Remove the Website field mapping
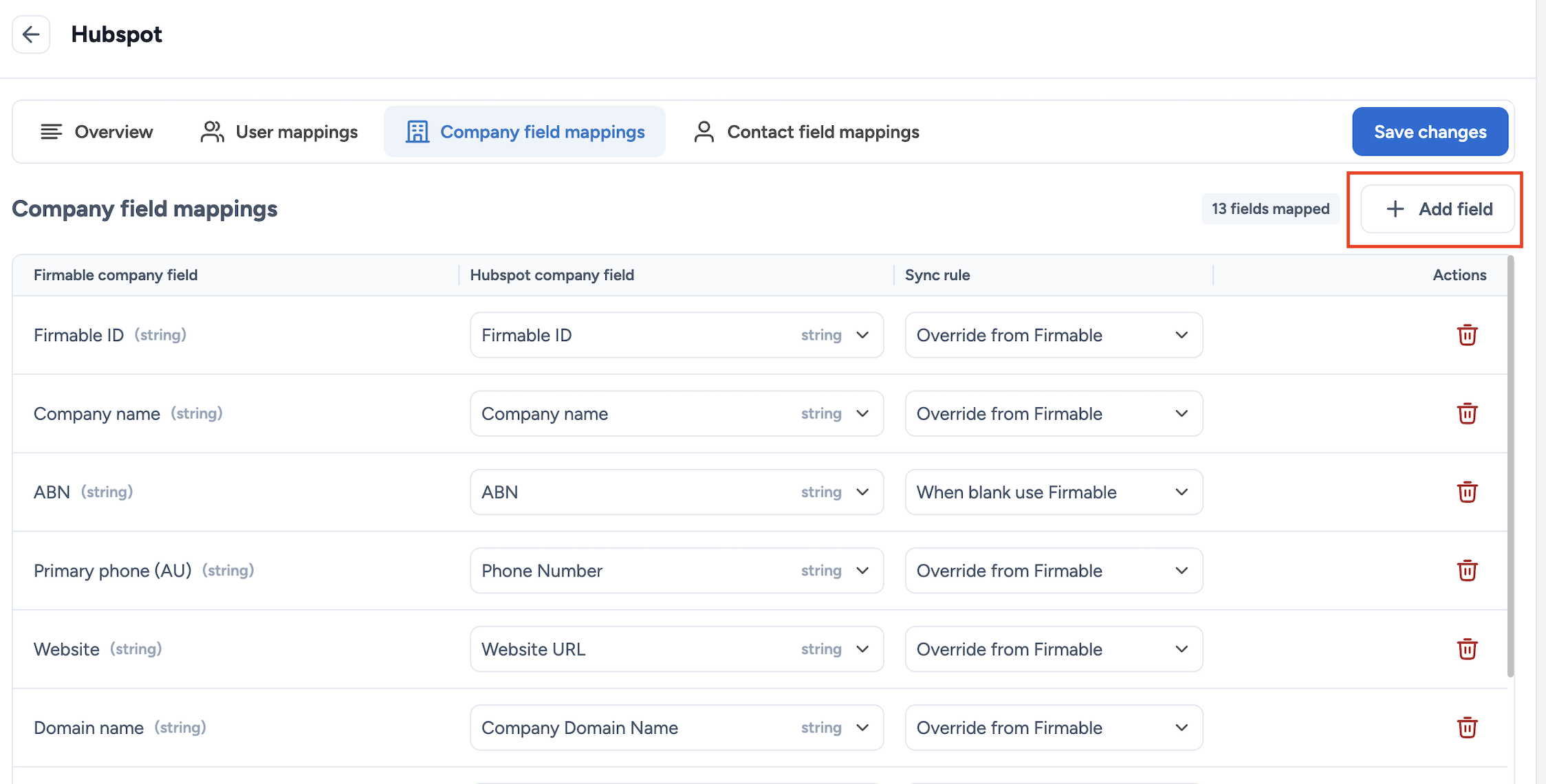Image resolution: width=1546 pixels, height=784 pixels. coord(1467,649)
